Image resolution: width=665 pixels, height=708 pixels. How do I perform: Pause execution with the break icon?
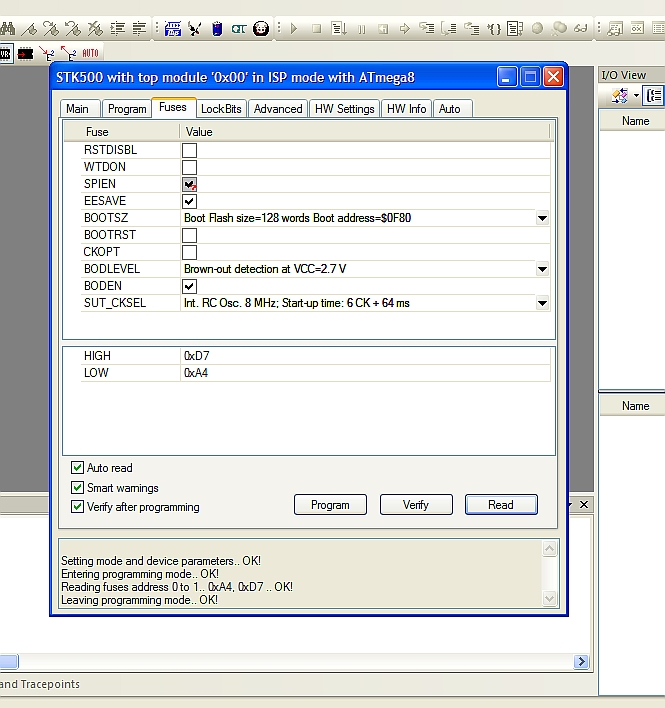[361, 29]
